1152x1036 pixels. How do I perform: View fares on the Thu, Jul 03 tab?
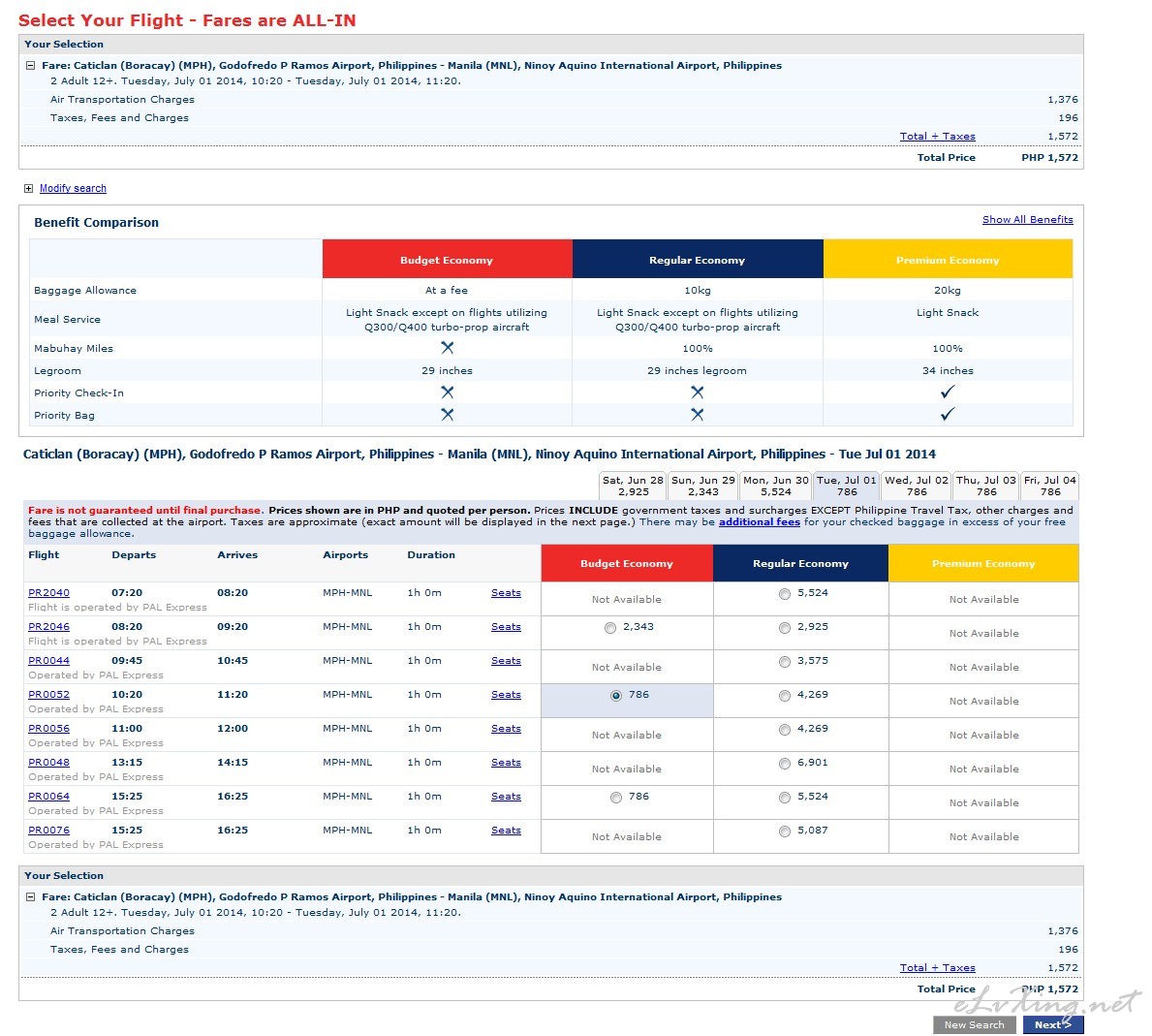coord(986,486)
